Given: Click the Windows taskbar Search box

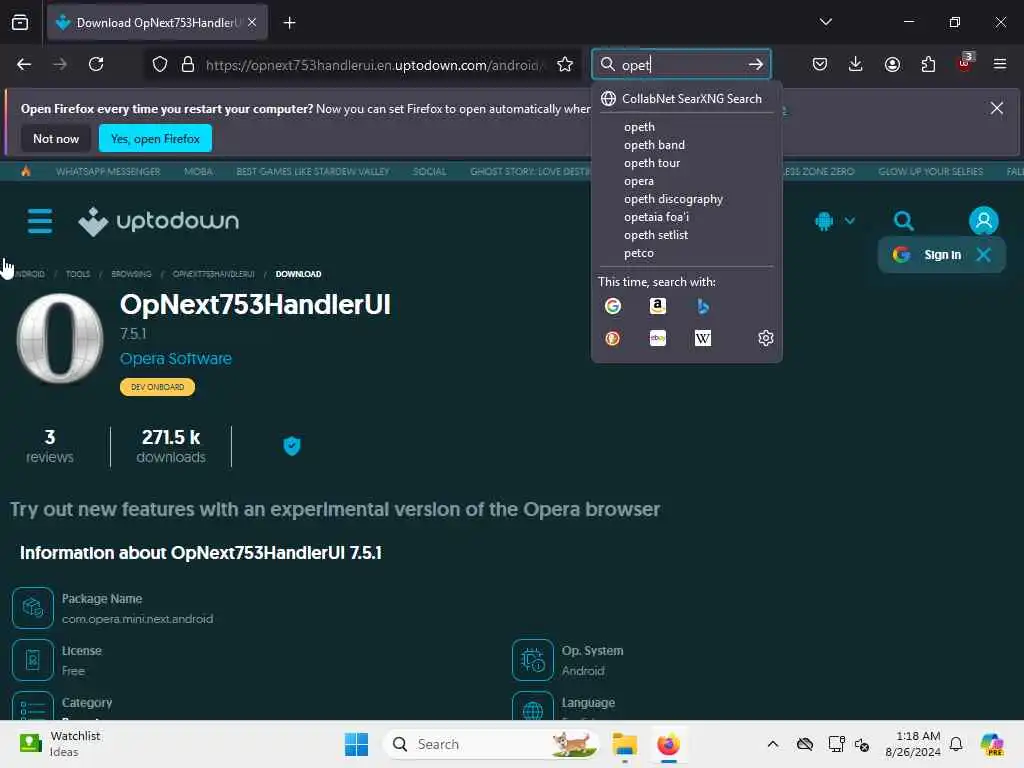Looking at the screenshot, I should pyautogui.click(x=491, y=744).
